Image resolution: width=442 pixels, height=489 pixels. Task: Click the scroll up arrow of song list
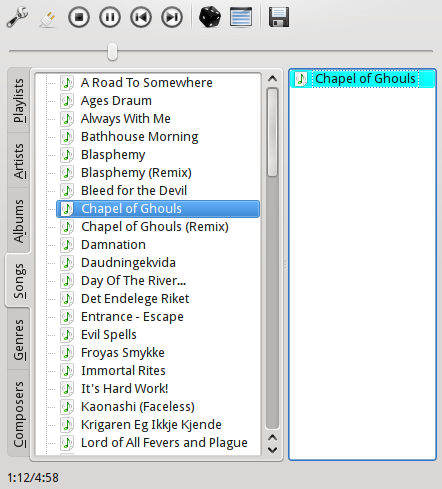tap(273, 79)
